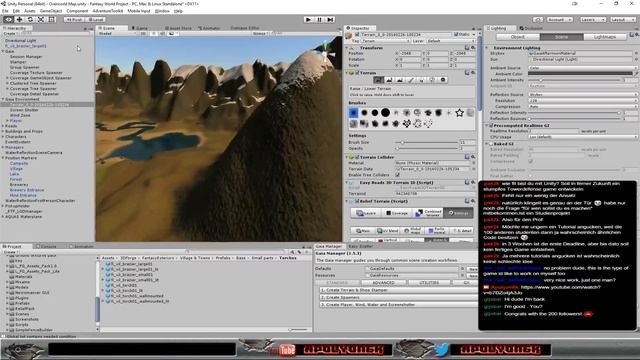Switch to the Console tab
The image size is (640, 360).
[47, 246]
